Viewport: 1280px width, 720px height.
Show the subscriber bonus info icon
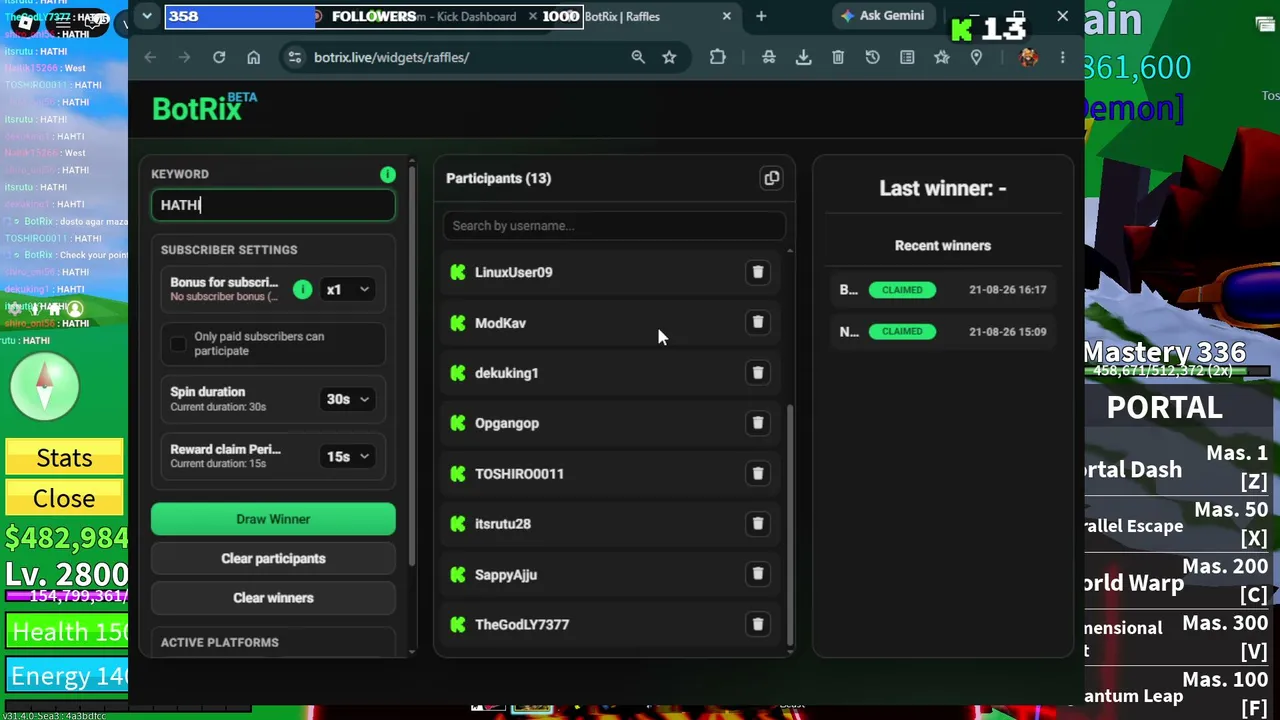302,290
